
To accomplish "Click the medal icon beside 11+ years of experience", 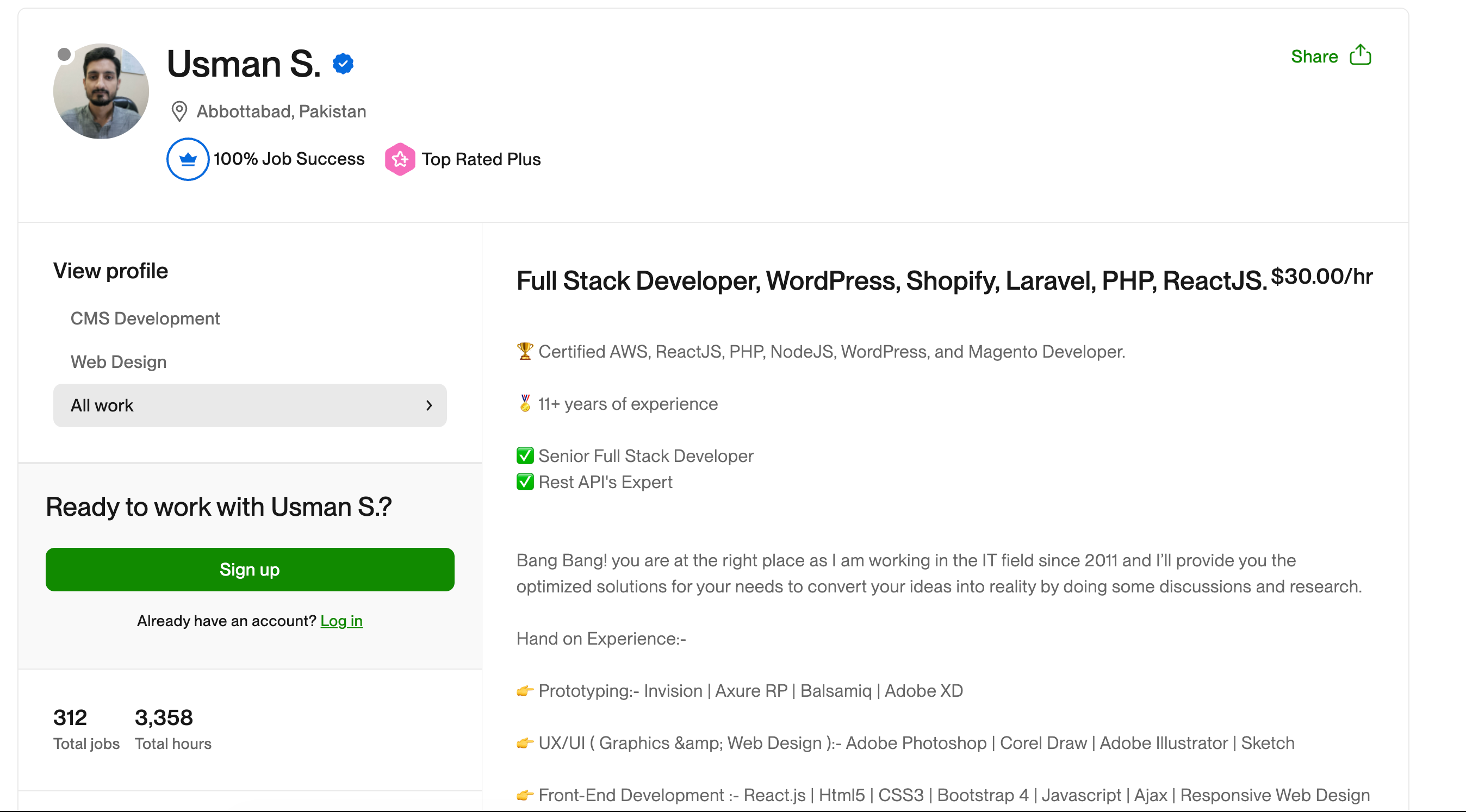I will coord(525,404).
